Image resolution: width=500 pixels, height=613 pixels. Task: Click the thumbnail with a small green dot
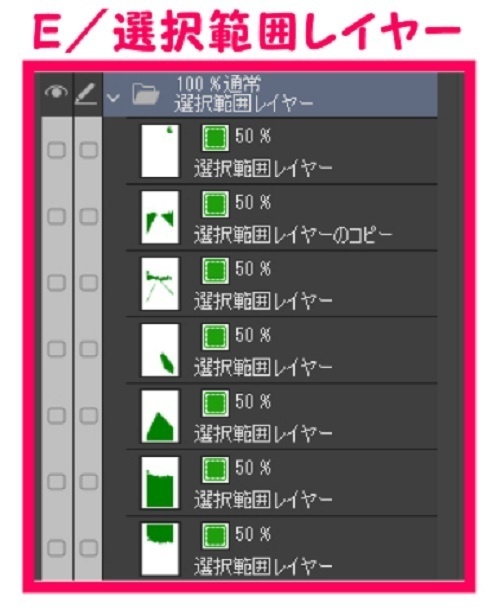(160, 151)
